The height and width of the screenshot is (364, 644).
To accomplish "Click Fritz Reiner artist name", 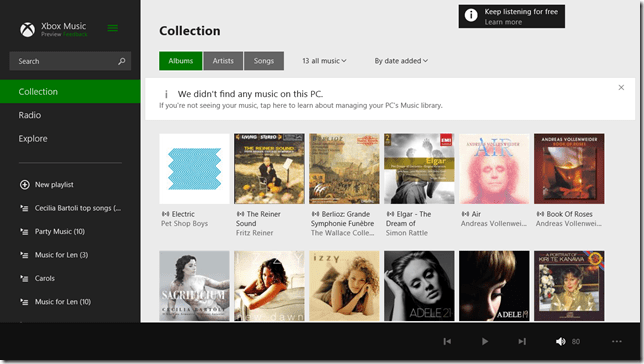I will click(255, 233).
